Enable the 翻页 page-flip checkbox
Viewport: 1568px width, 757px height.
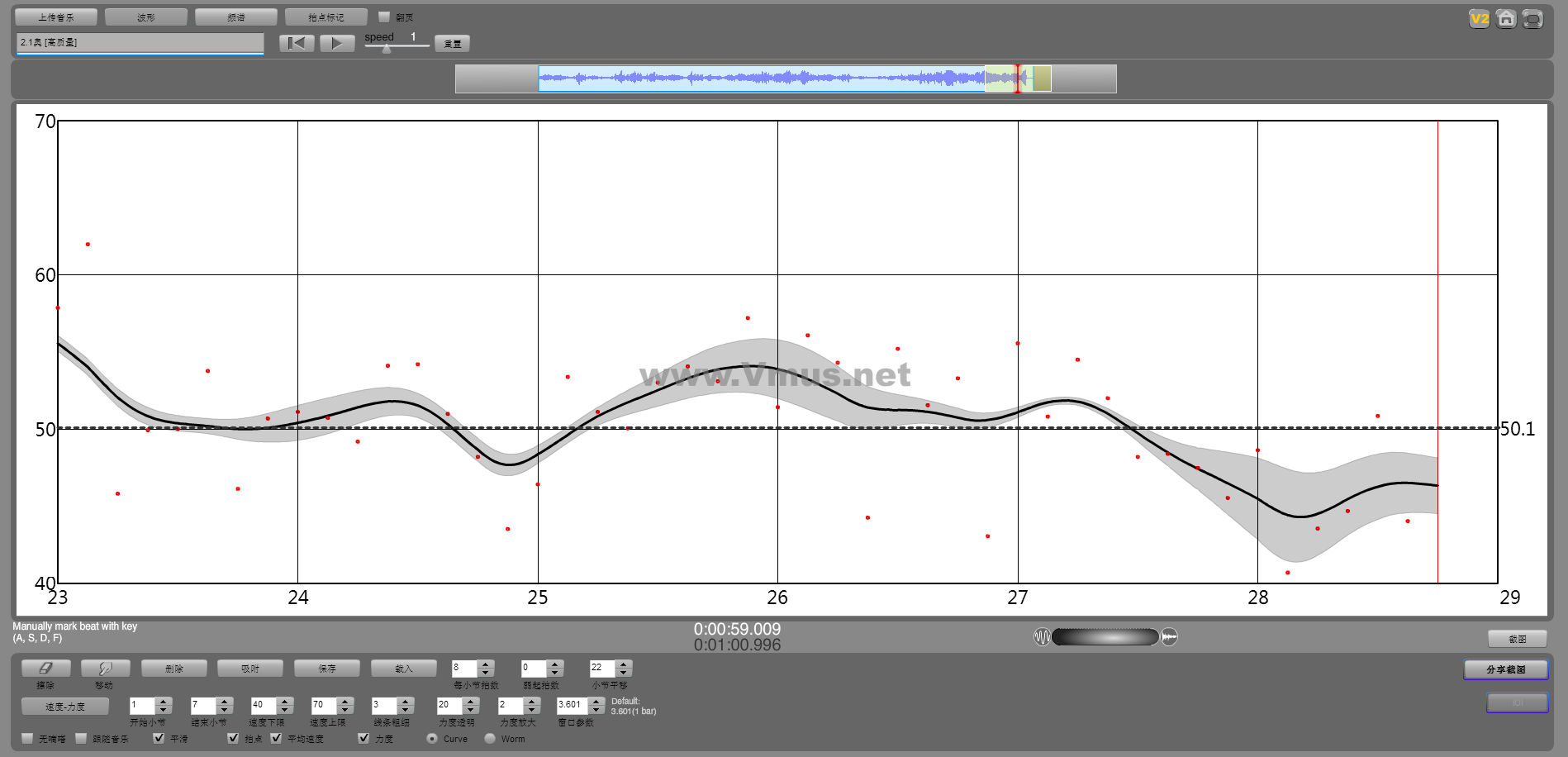click(384, 17)
